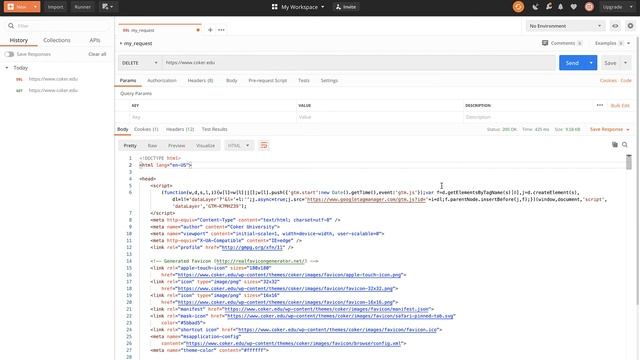This screenshot has width=640, height=360.
Task: Open the Code link
Action: 626,80
